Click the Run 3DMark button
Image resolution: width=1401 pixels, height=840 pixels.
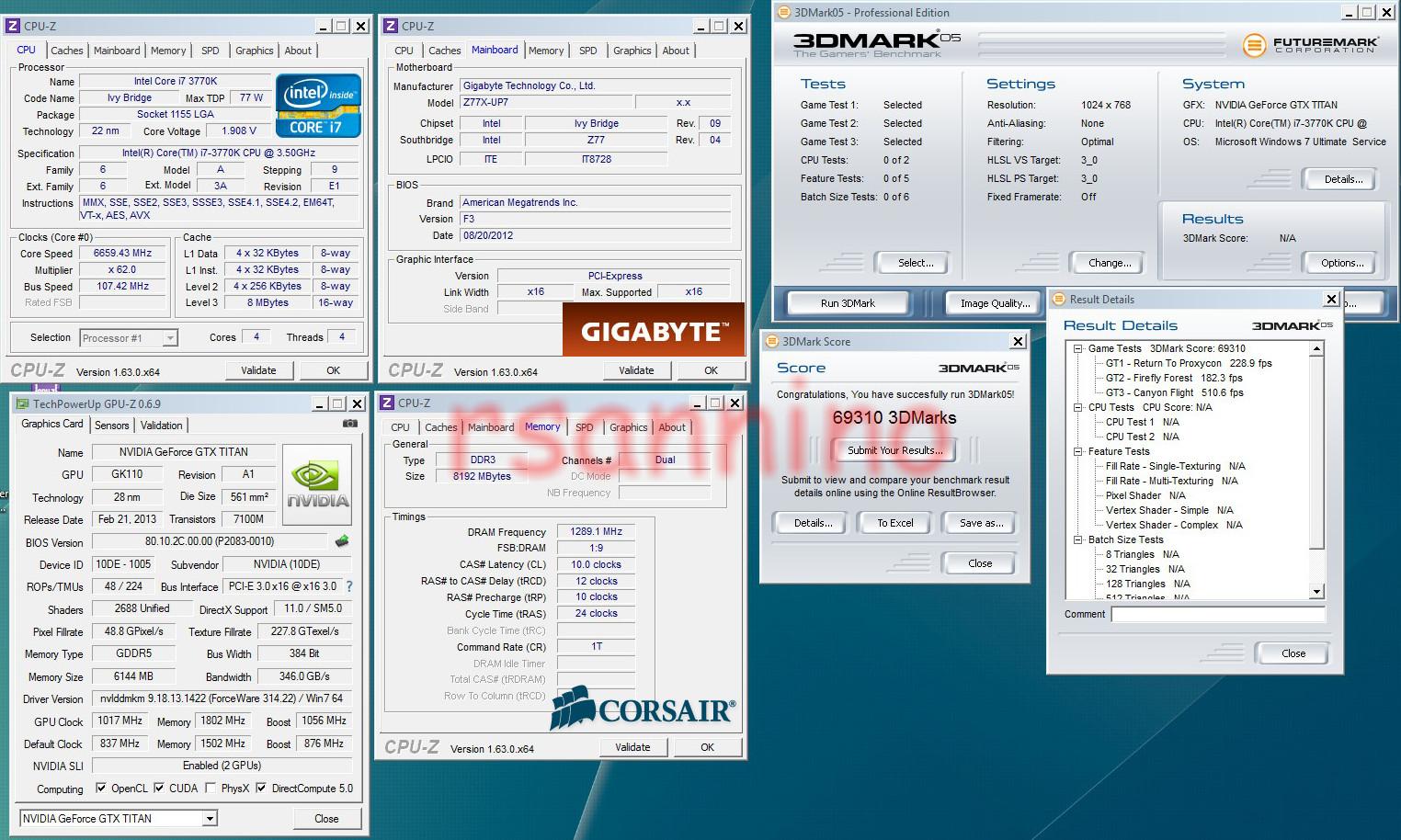pos(848,303)
